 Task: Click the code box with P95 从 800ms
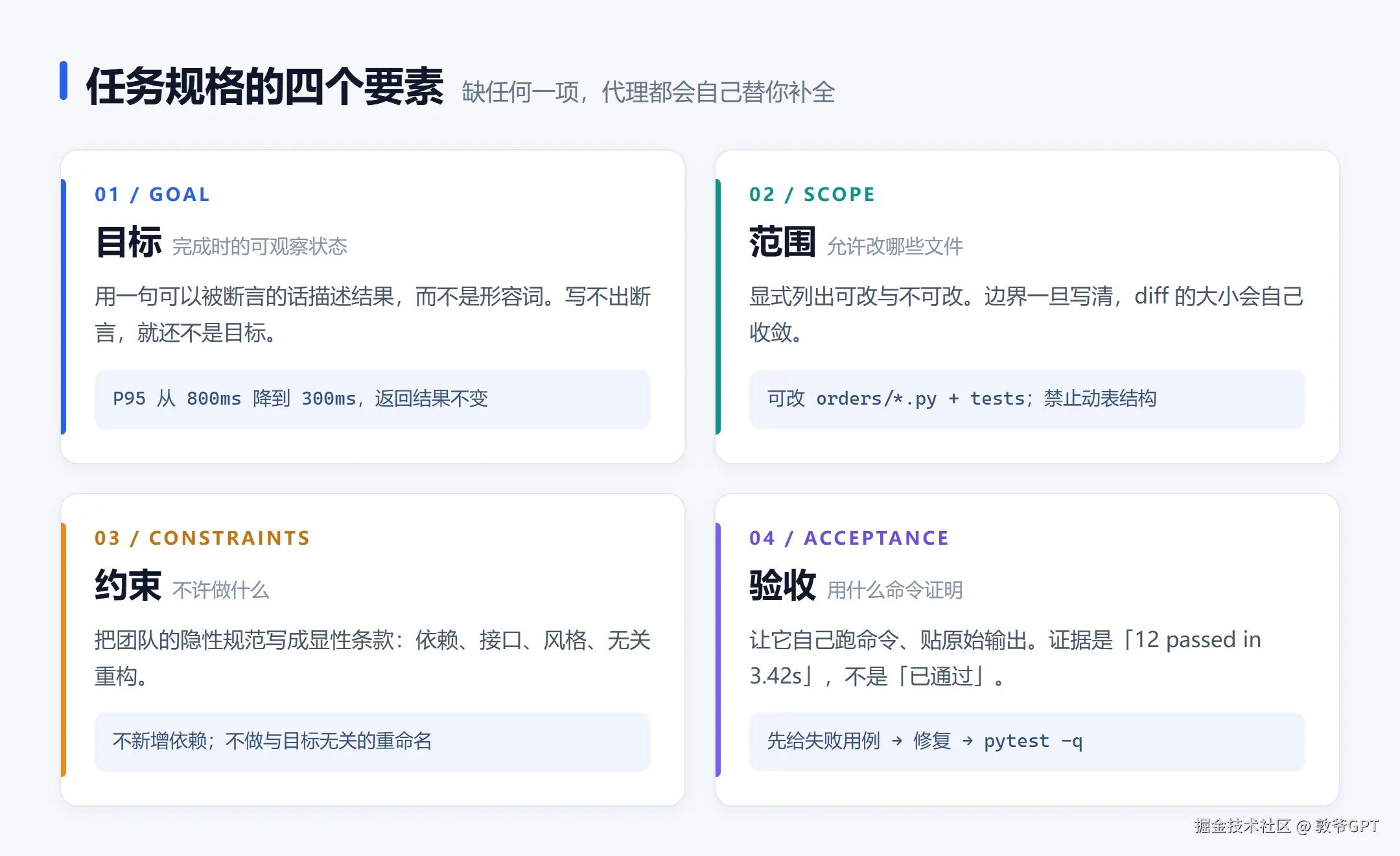tap(373, 399)
